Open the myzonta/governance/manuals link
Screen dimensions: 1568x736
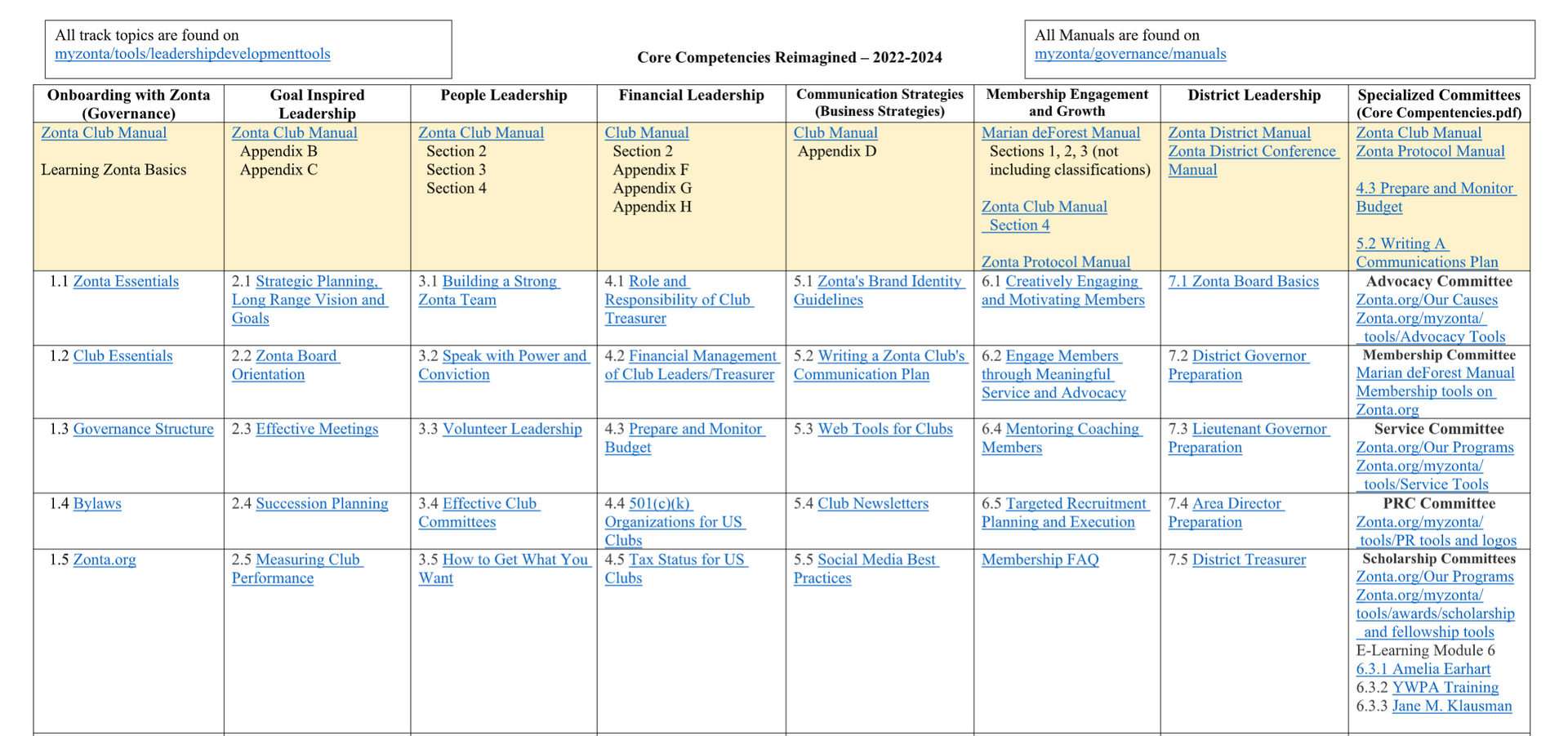1130,54
